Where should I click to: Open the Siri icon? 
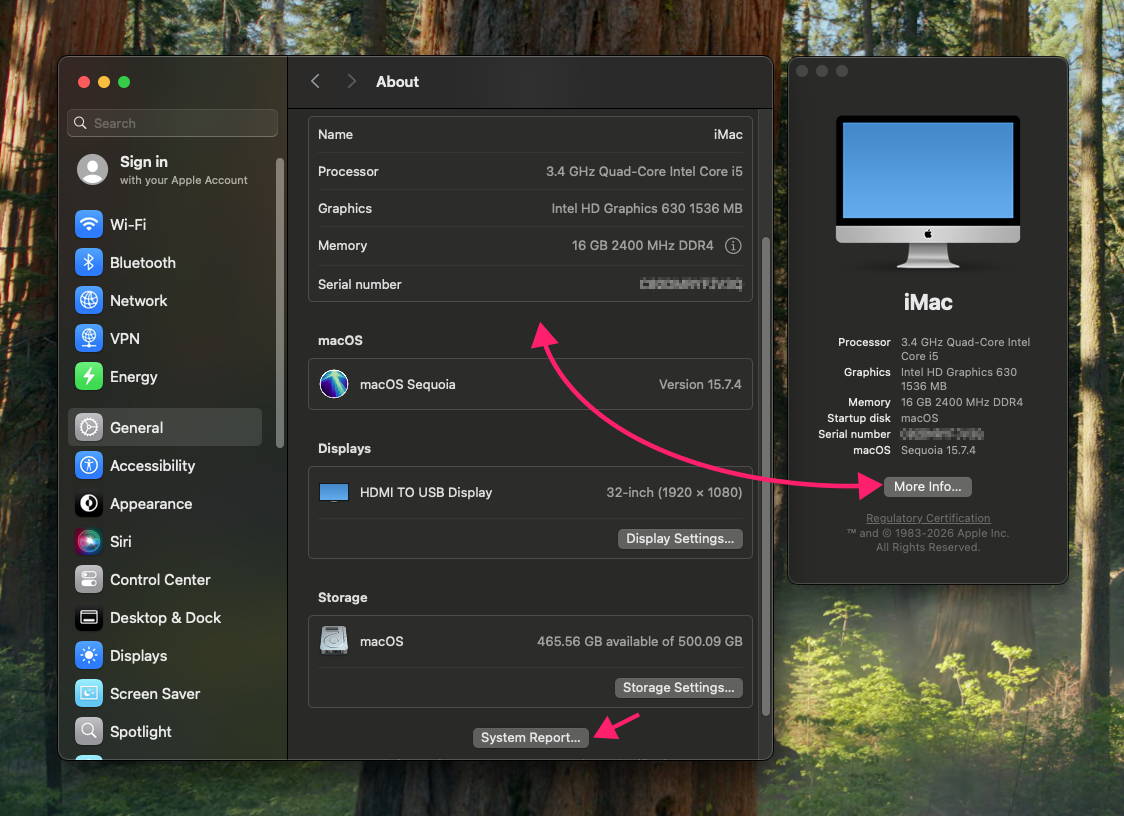[x=89, y=541]
